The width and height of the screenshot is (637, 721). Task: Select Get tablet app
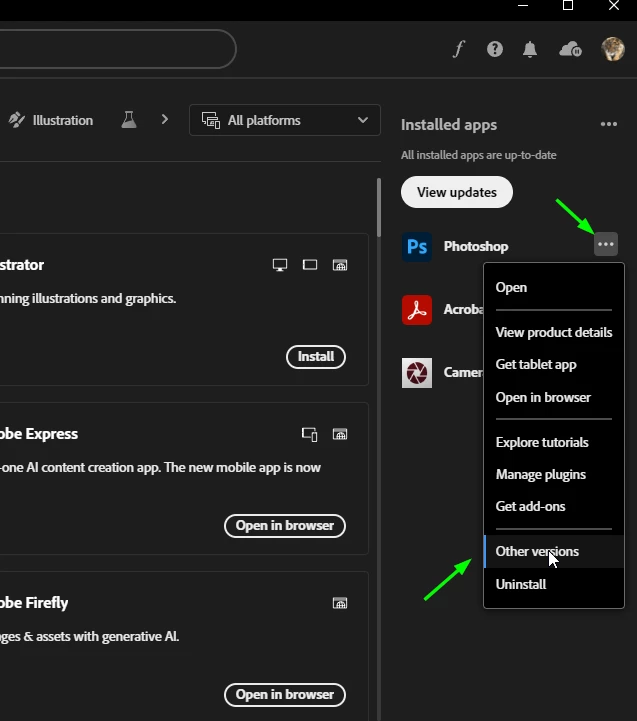click(x=554, y=365)
